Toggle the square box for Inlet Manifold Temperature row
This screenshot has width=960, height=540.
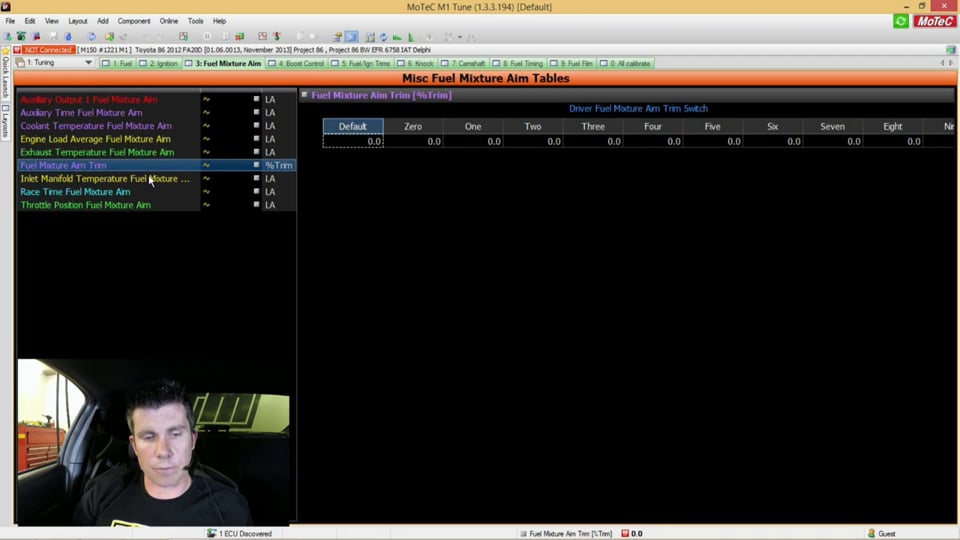click(x=257, y=178)
